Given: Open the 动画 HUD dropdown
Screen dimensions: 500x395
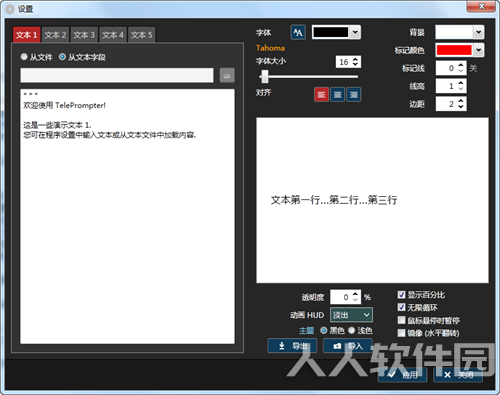Looking at the screenshot, I should coord(351,315).
